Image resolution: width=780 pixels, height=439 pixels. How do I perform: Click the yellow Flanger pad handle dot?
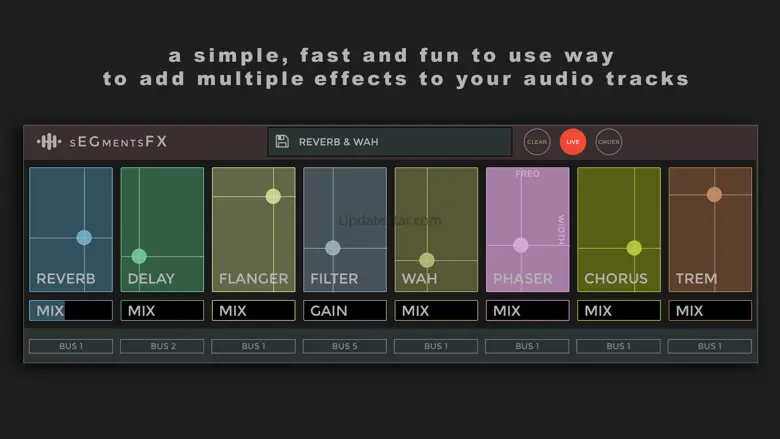tap(273, 196)
